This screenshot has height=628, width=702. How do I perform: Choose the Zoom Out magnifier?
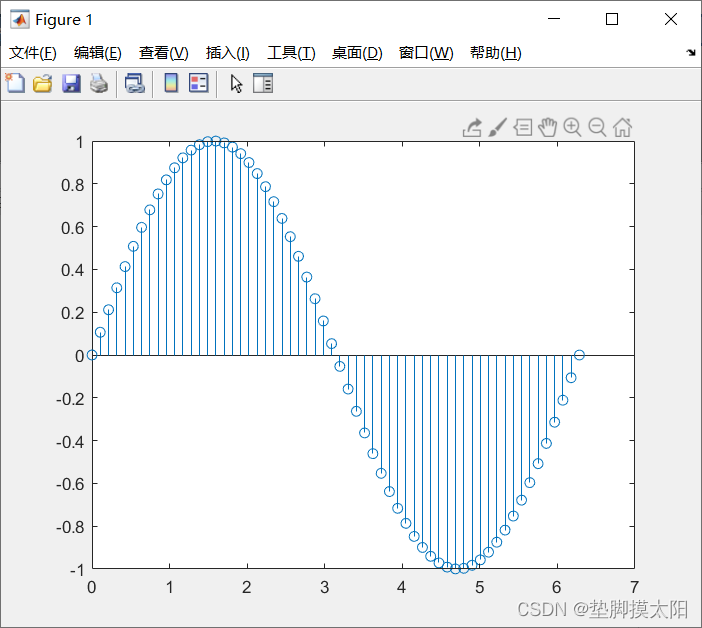click(597, 127)
